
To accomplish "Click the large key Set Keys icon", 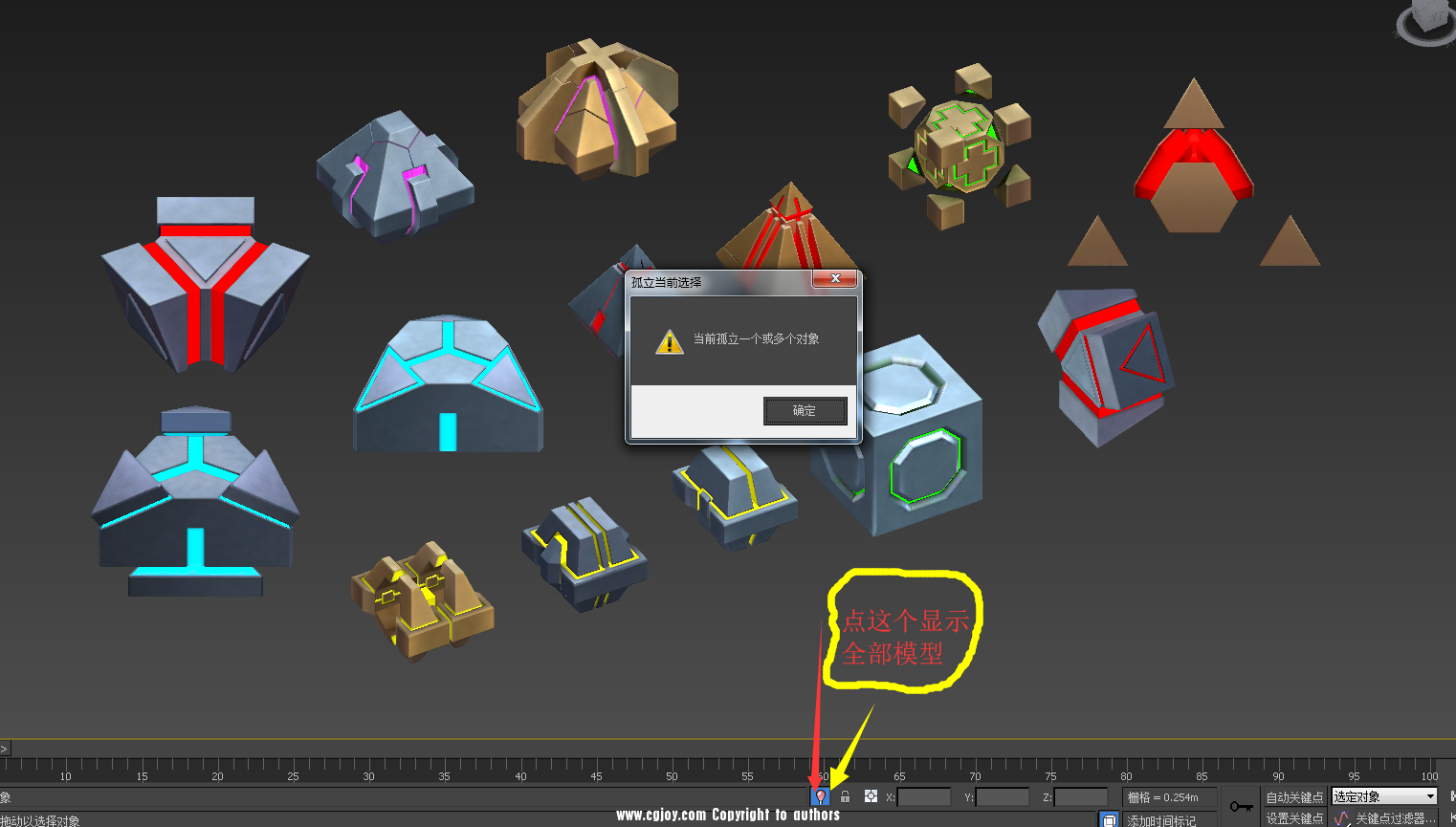I will (x=1241, y=806).
